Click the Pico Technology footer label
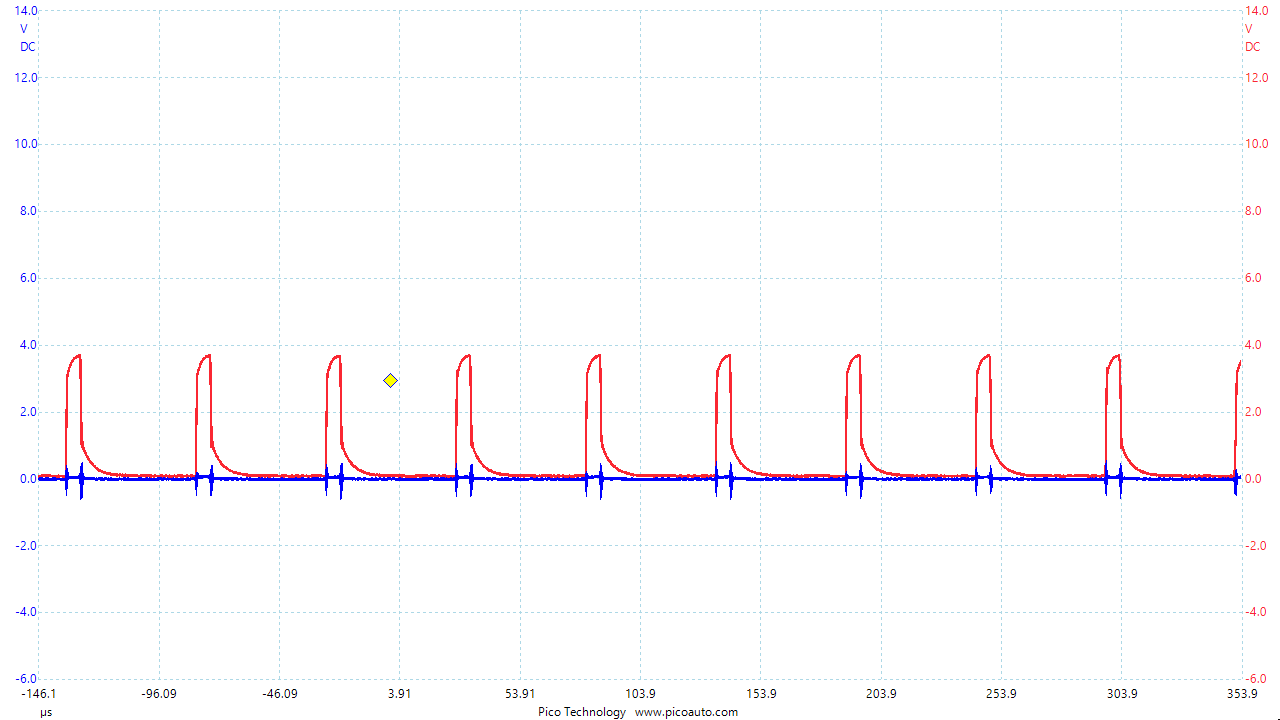This screenshot has height=720, width=1280. (x=582, y=712)
